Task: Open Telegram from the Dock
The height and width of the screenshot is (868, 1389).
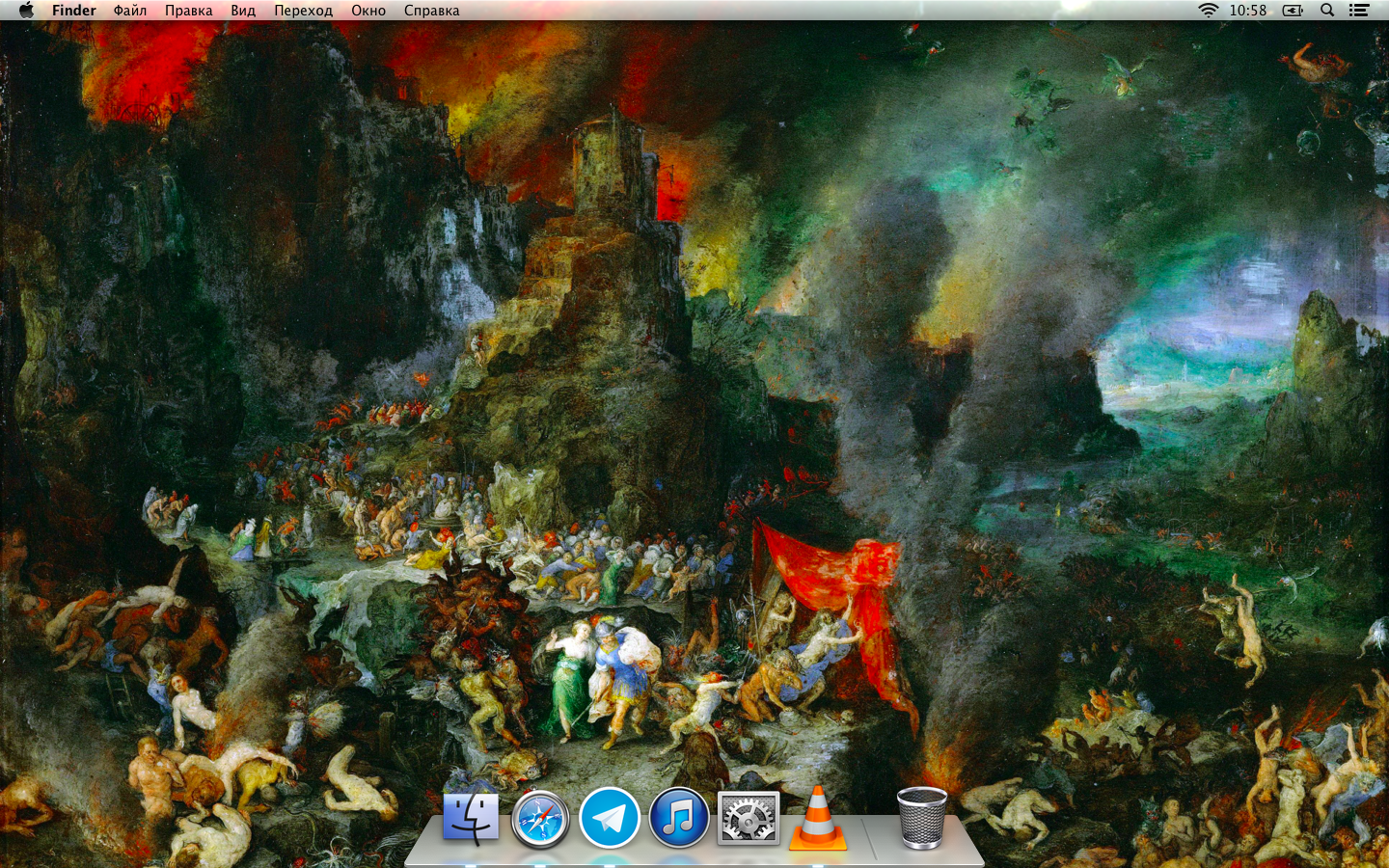Action: point(610,818)
